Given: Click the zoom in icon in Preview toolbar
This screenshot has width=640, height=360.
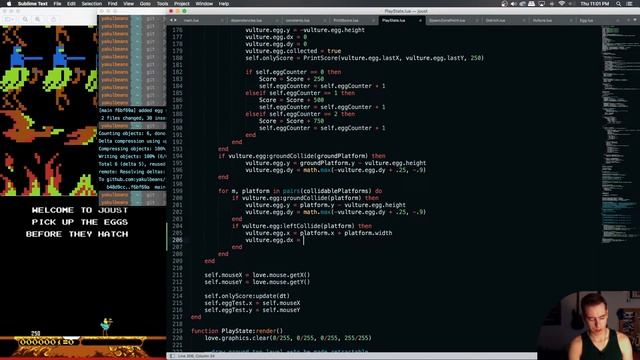Looking at the screenshot, I should tap(38, 19).
